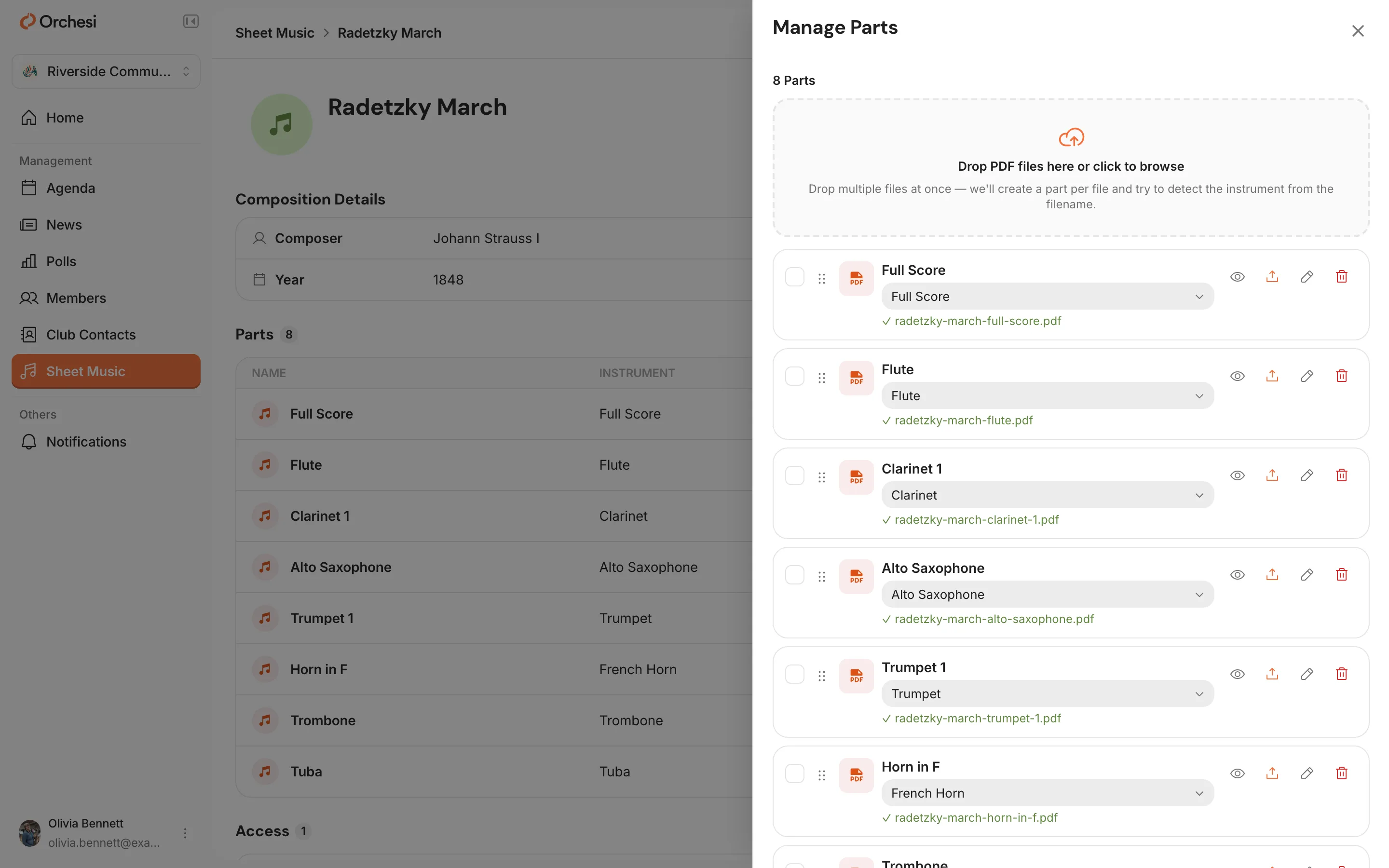The height and width of the screenshot is (868, 1389).
Task: Edit the Alto Saxophone part with the pencil icon
Action: (x=1307, y=575)
